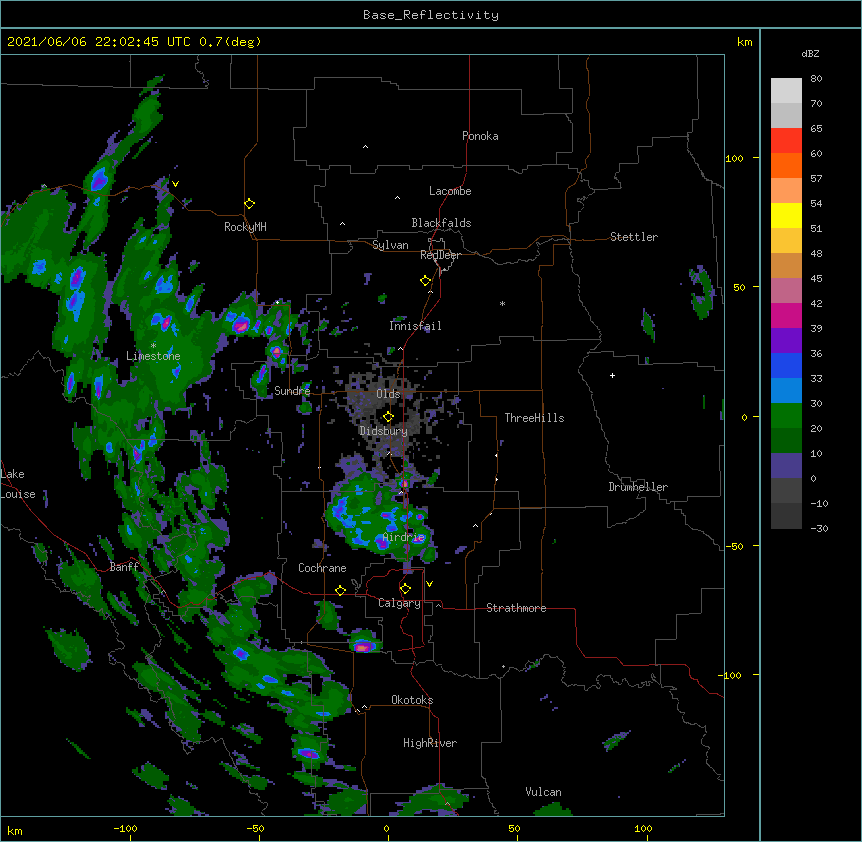The height and width of the screenshot is (842, 862).
Task: Click the Cochrane label
Action: pyautogui.click(x=322, y=568)
